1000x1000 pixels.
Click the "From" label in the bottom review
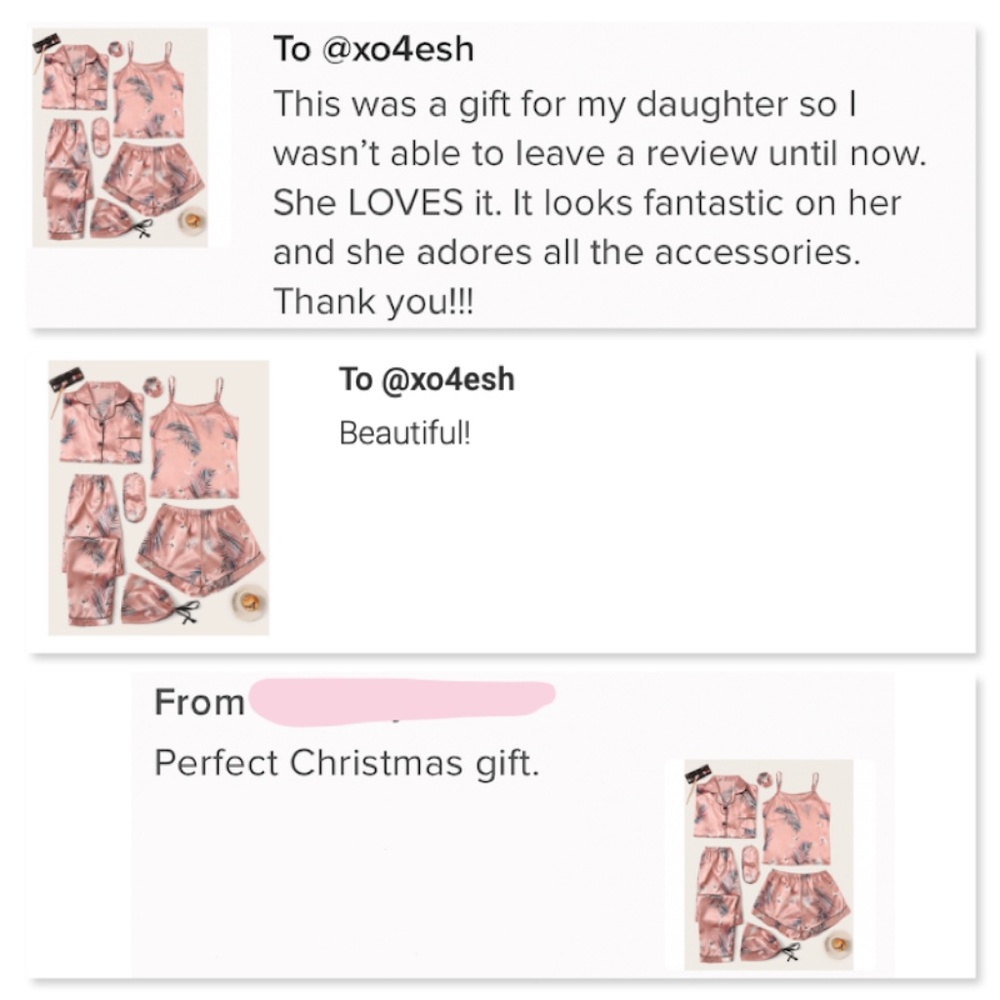(x=200, y=702)
